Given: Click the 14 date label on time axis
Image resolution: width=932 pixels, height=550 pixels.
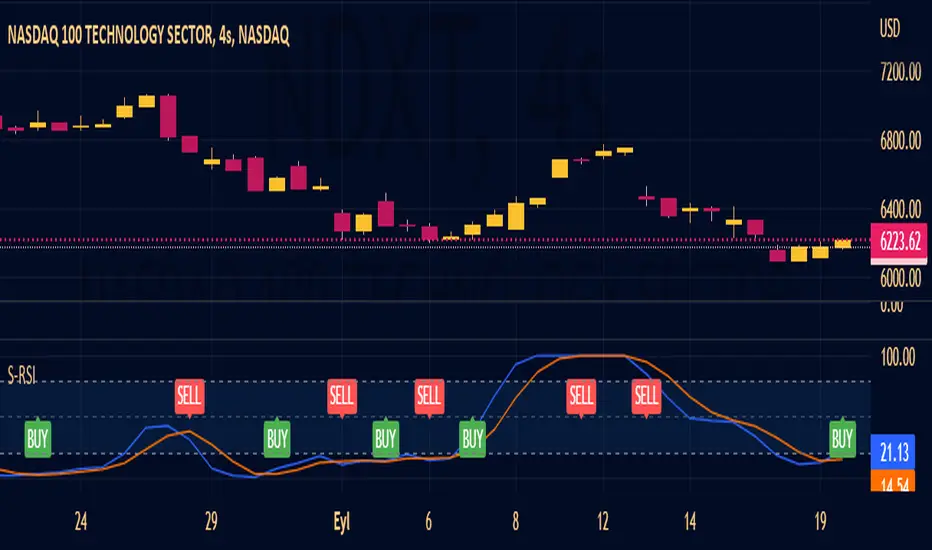Looking at the screenshot, I should [689, 522].
